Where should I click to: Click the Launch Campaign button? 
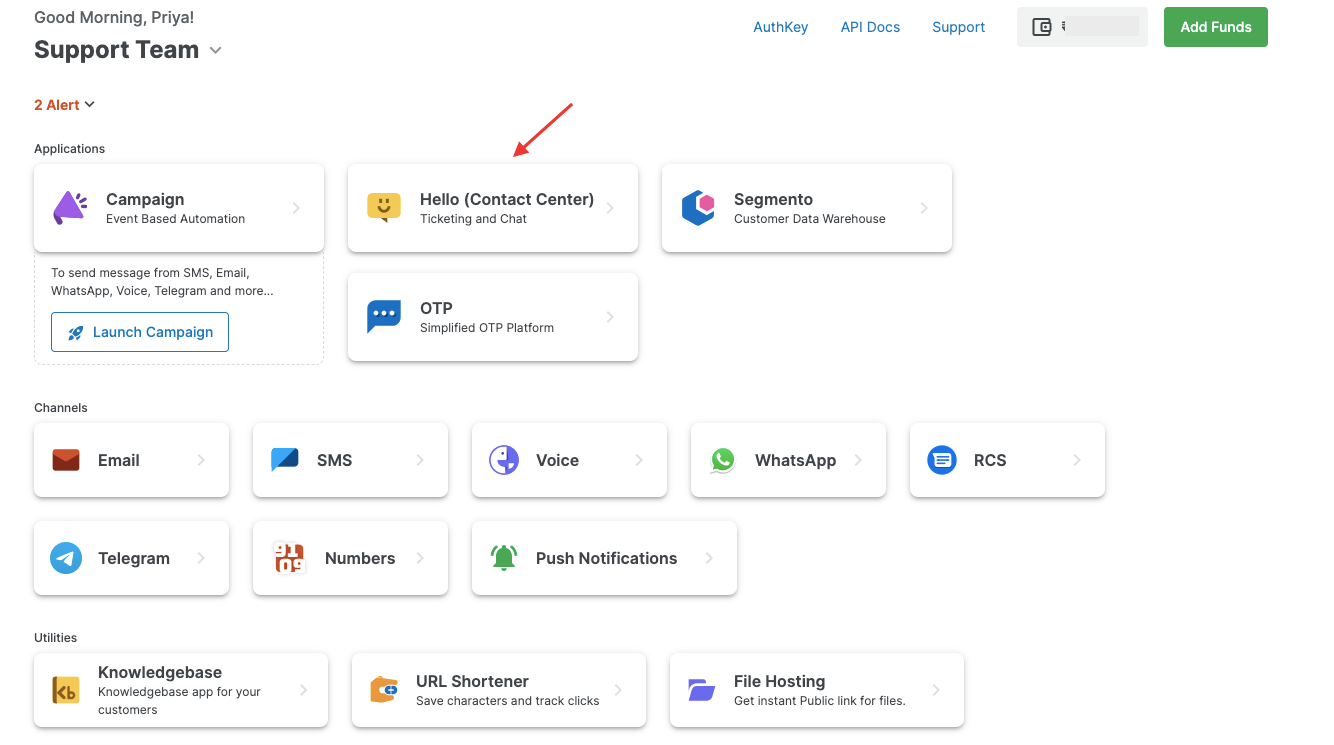click(x=140, y=332)
